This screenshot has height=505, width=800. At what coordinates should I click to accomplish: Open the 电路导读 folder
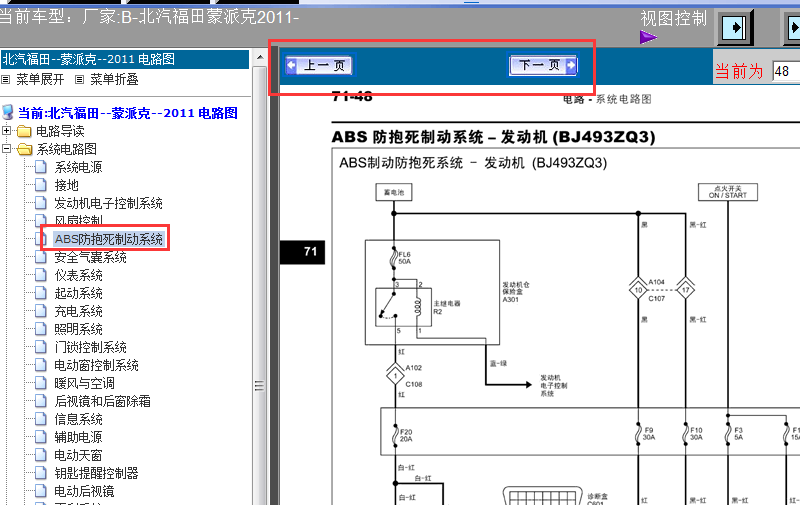pos(60,131)
